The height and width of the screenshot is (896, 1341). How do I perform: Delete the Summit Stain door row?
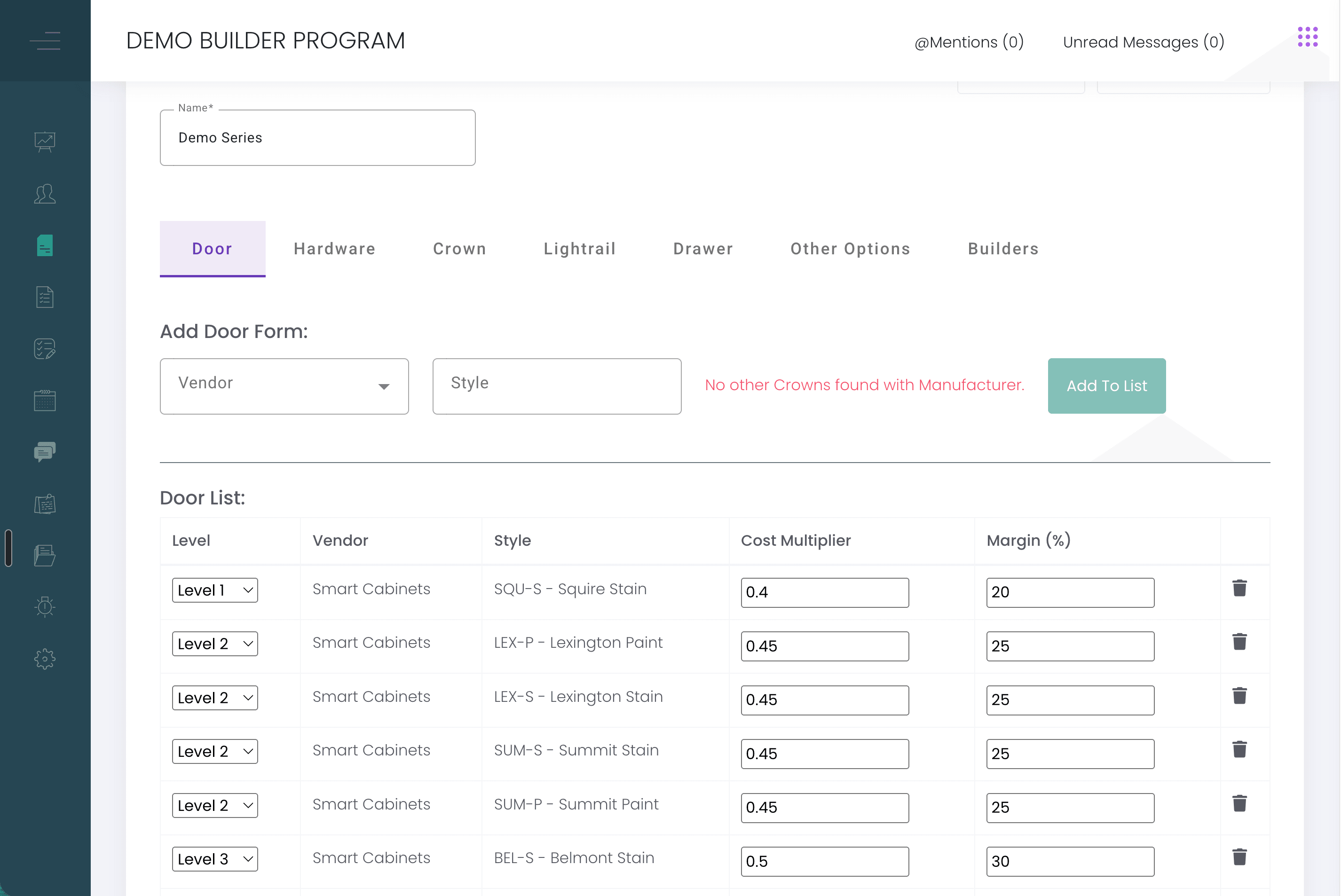point(1239,750)
